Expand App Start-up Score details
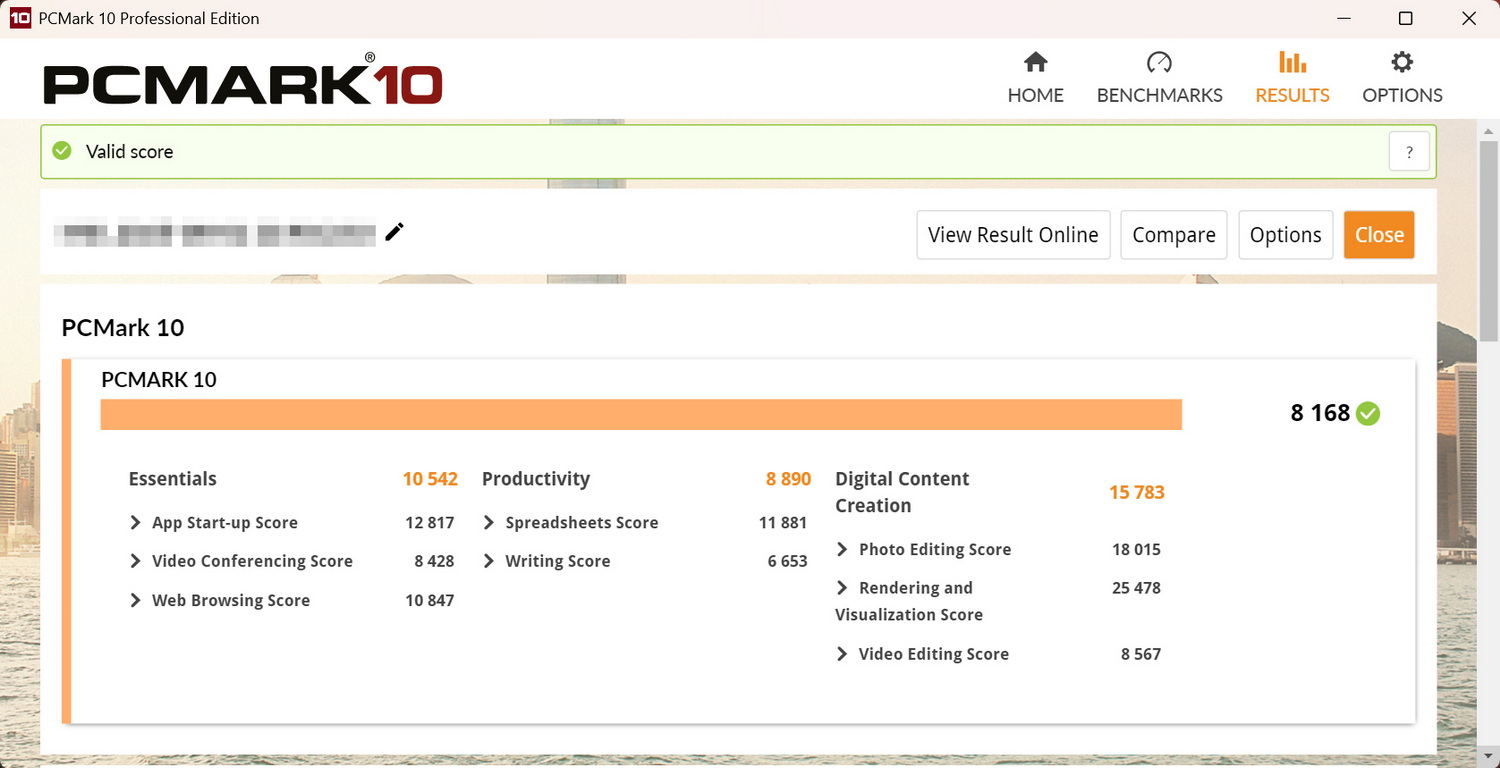Screen dimensions: 1500x768 [x=135, y=522]
